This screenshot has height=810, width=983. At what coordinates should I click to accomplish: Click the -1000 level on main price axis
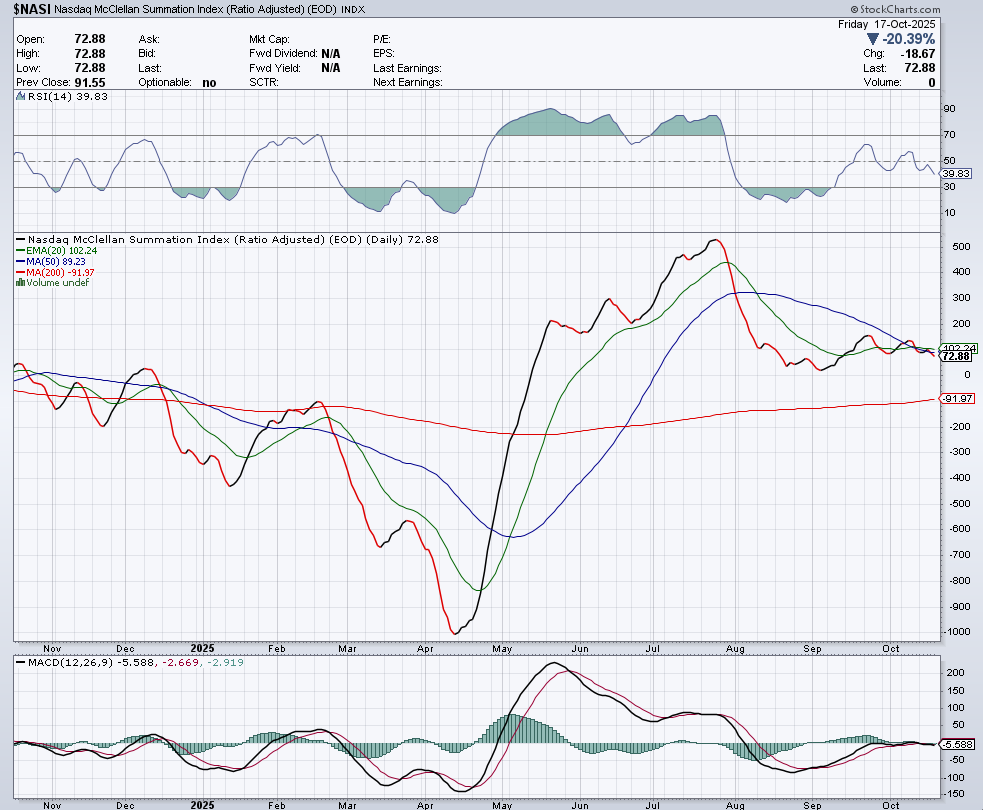[x=957, y=632]
